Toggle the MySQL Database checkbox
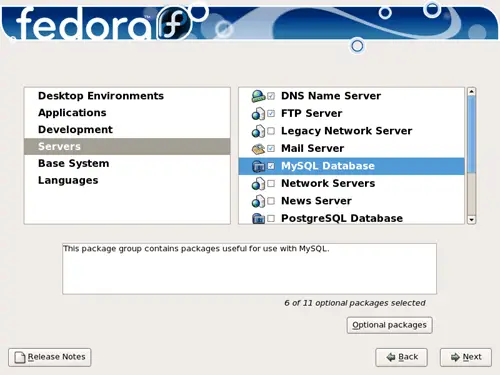Viewport: 500px width, 375px height. 271,166
